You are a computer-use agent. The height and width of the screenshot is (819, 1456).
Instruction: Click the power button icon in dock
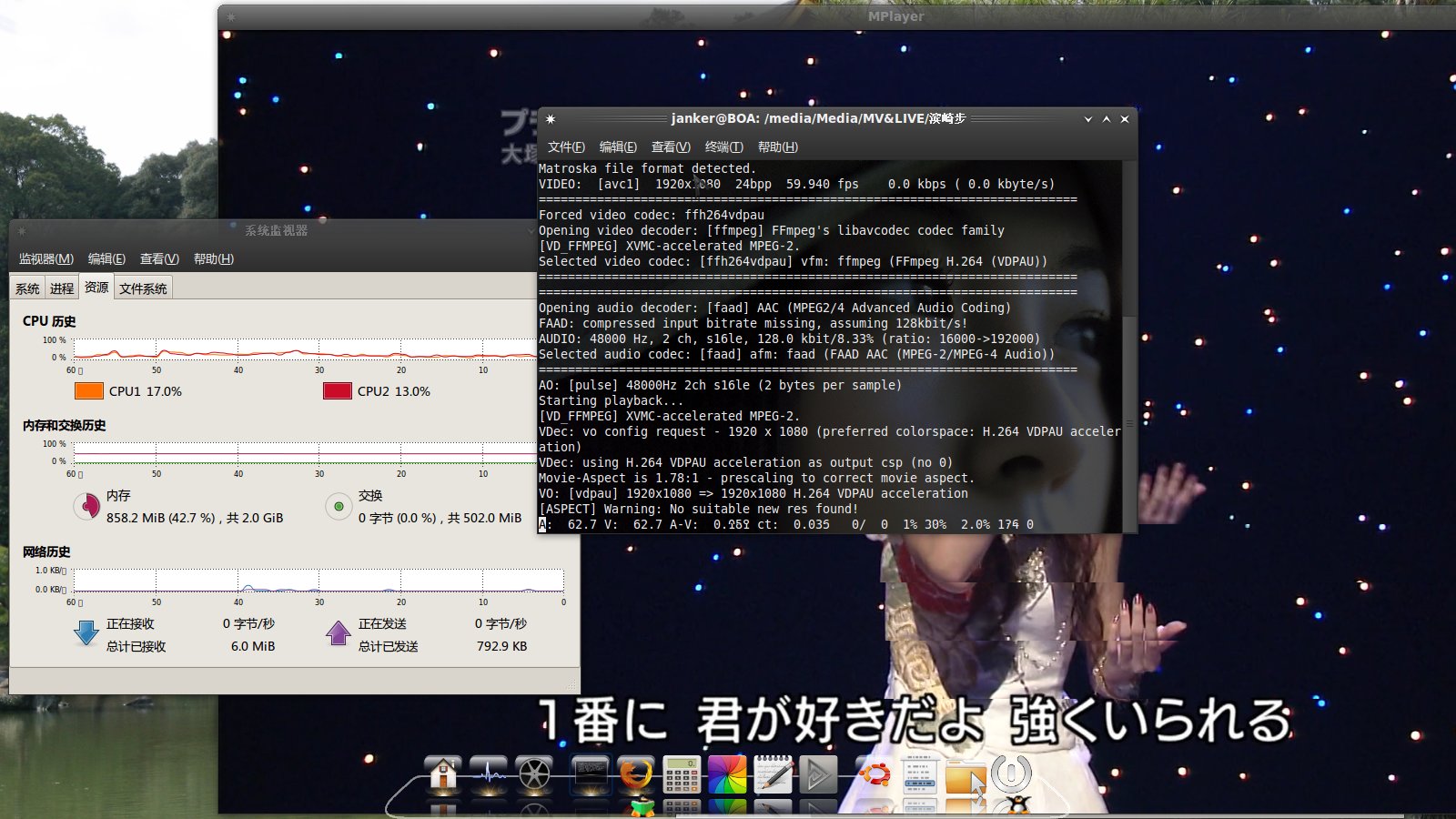[x=1012, y=773]
